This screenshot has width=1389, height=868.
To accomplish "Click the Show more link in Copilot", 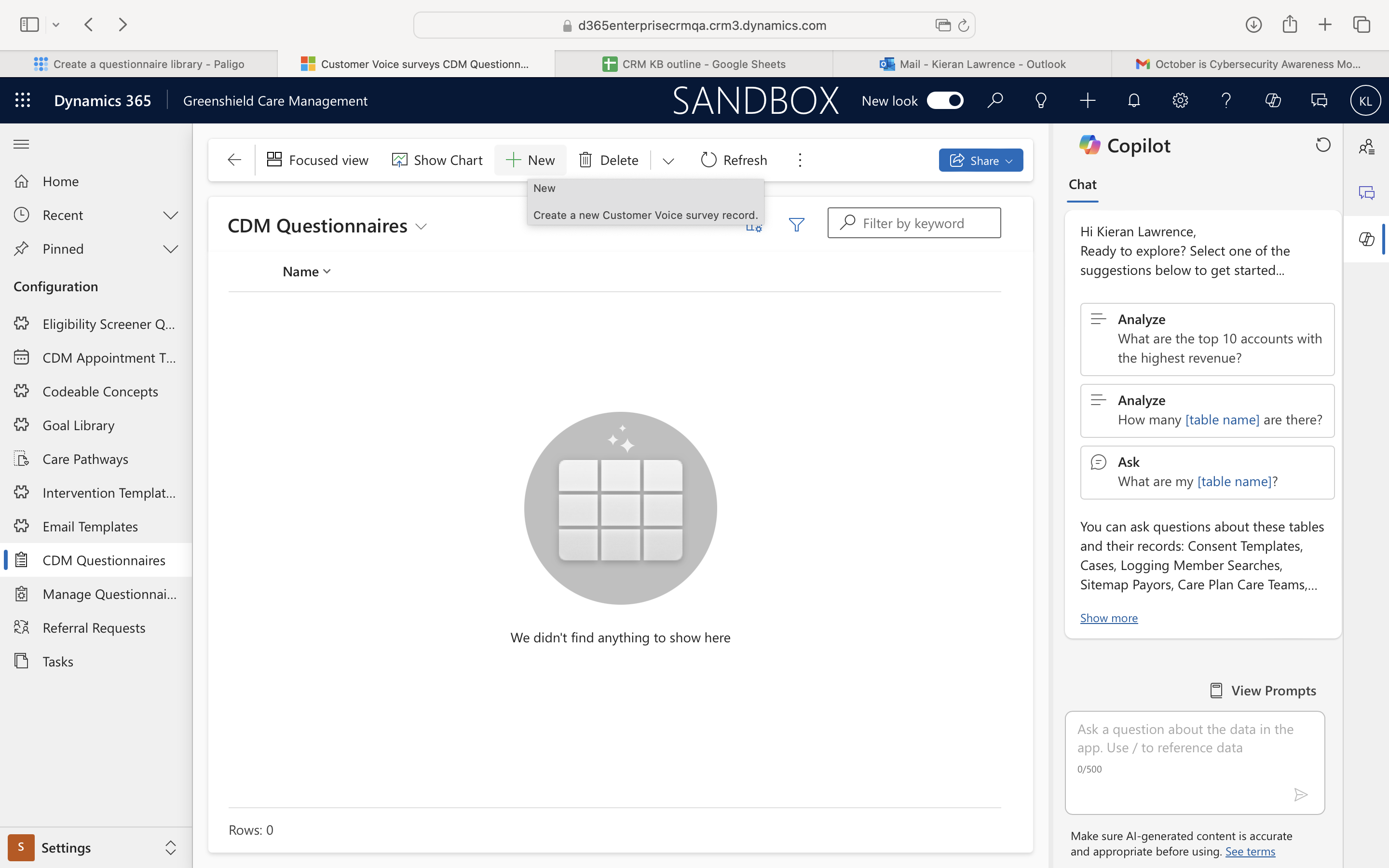I will coord(1108,618).
